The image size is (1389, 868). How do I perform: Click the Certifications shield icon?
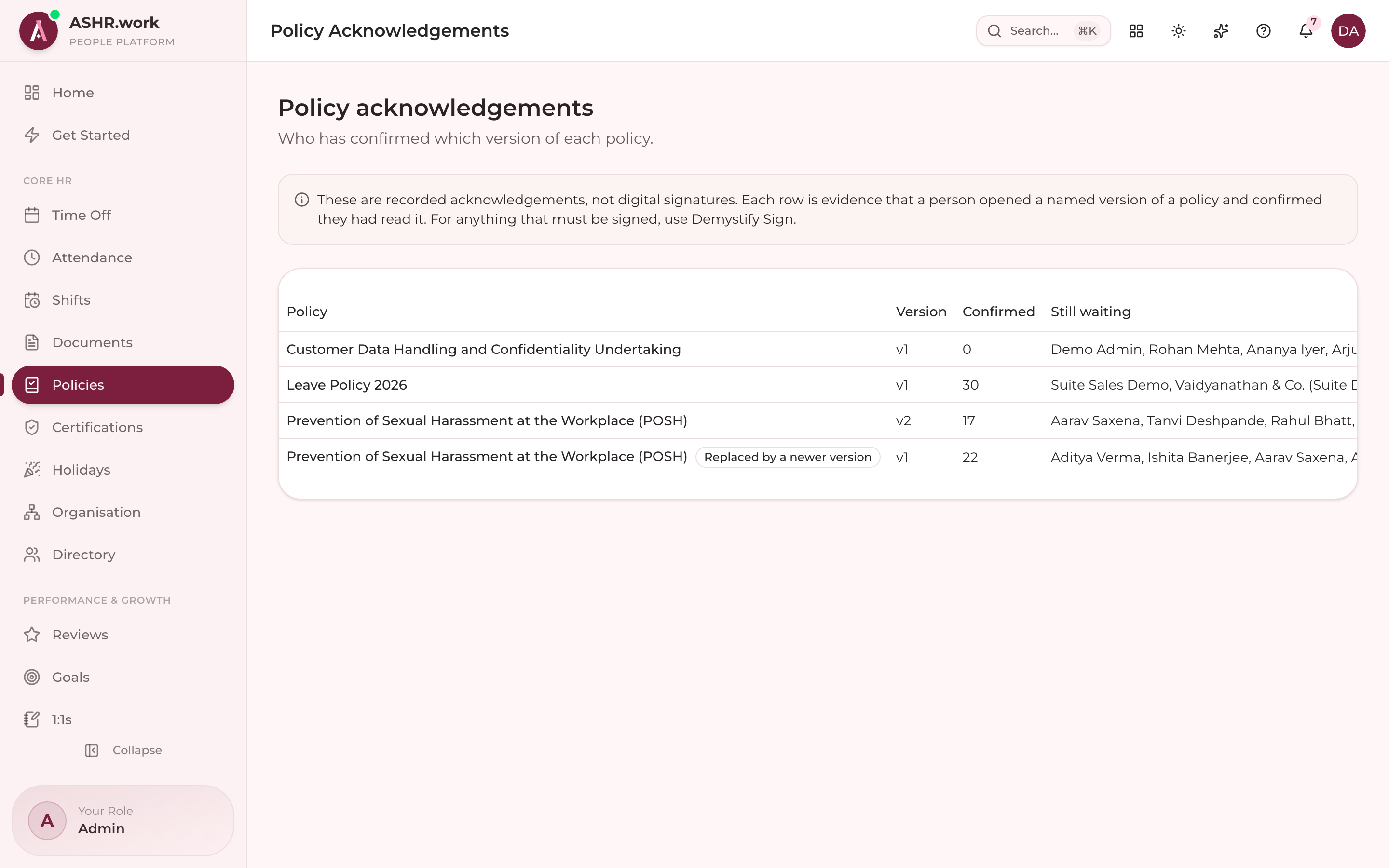coord(31,427)
